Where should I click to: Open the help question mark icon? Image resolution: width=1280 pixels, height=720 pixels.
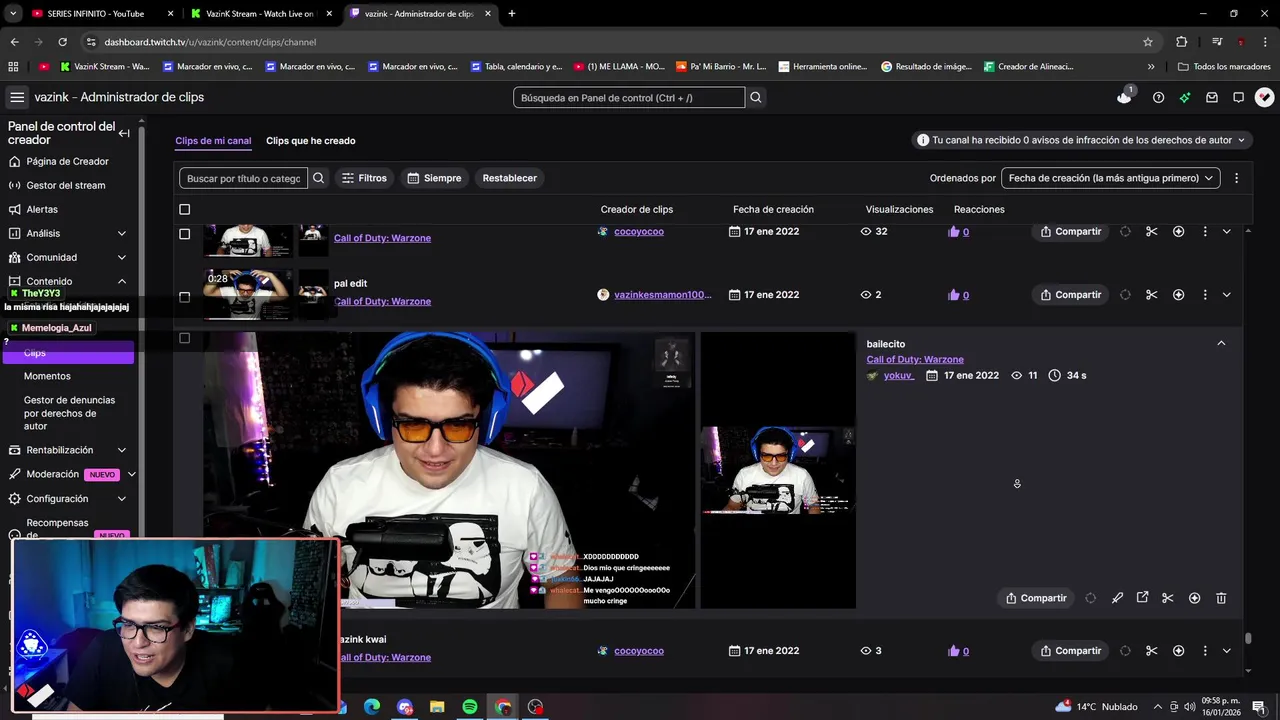pyautogui.click(x=1158, y=97)
